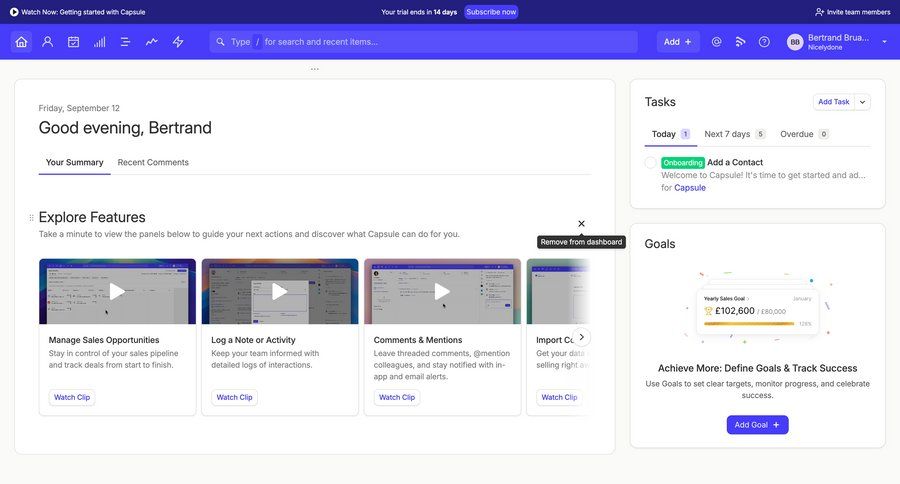Click the Subscribe now button
Image resolution: width=900 pixels, height=484 pixels.
[491, 12]
